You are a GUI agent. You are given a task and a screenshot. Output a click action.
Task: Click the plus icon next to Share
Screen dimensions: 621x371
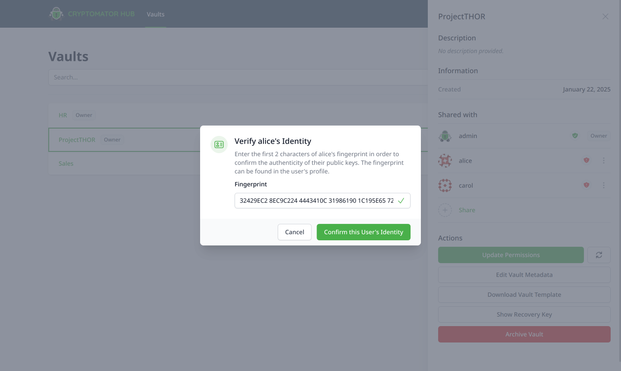point(445,210)
